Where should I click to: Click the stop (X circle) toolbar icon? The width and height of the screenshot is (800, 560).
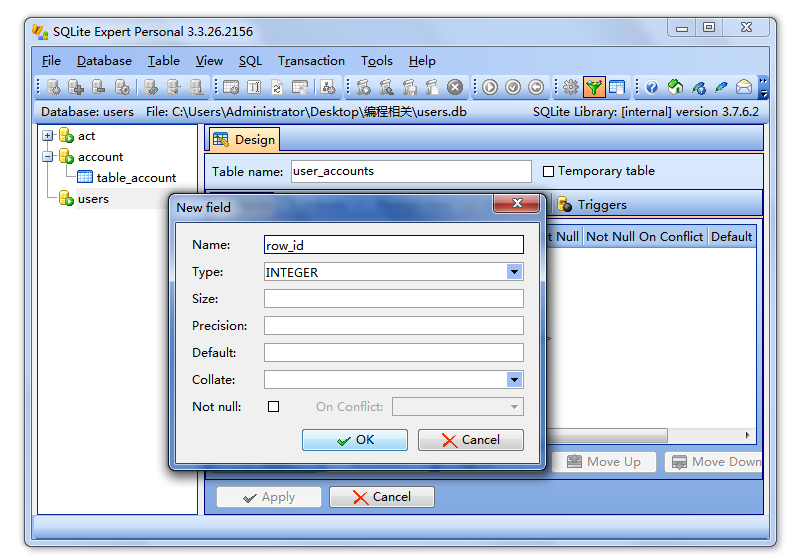click(455, 87)
